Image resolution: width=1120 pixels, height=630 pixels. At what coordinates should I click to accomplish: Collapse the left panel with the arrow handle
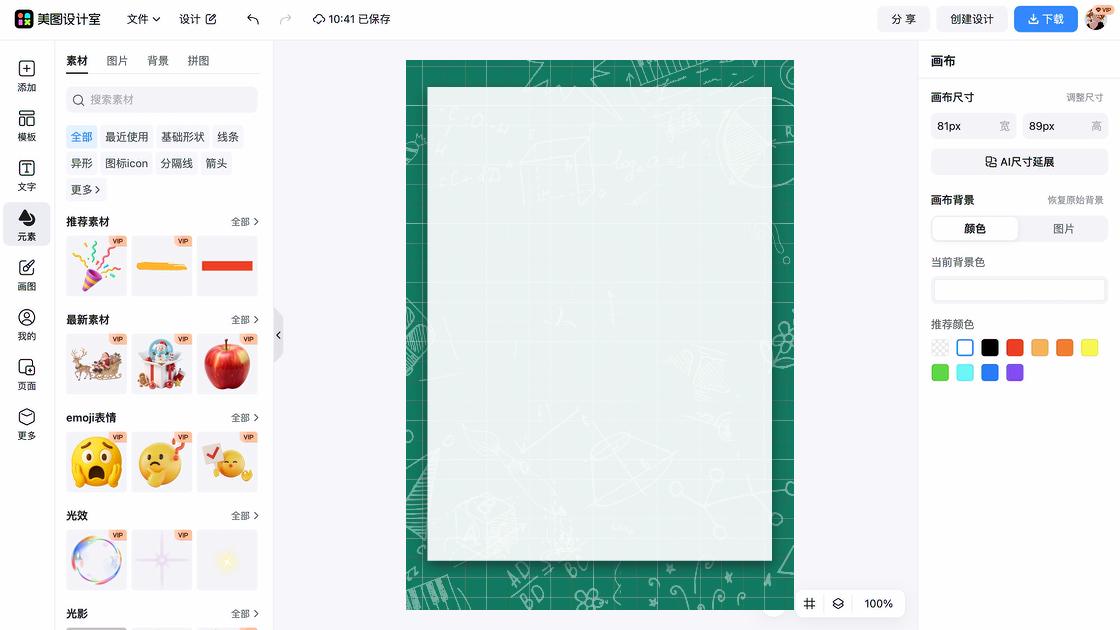[x=279, y=335]
